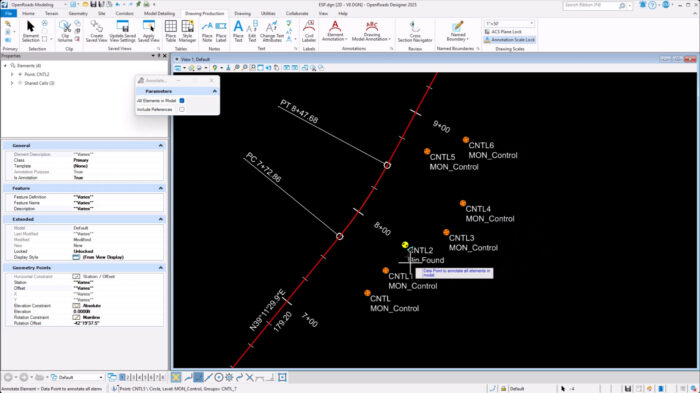Collapse the Geometry Points section
The width and height of the screenshot is (700, 393).
pos(161,268)
